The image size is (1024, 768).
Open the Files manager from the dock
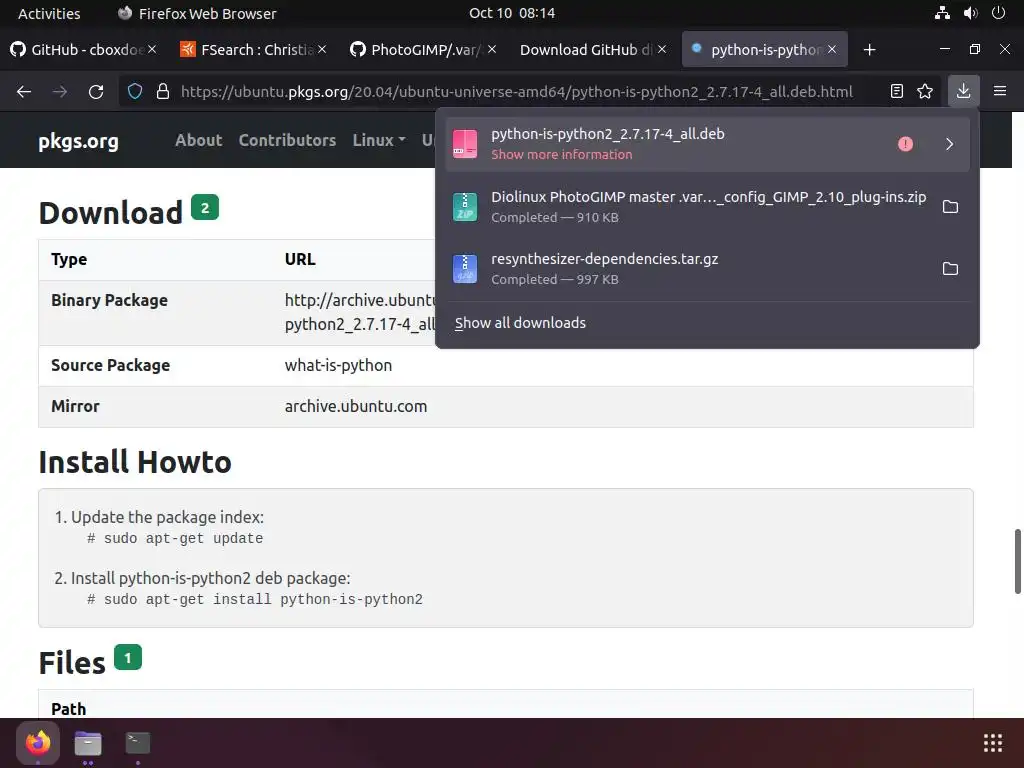pos(88,743)
